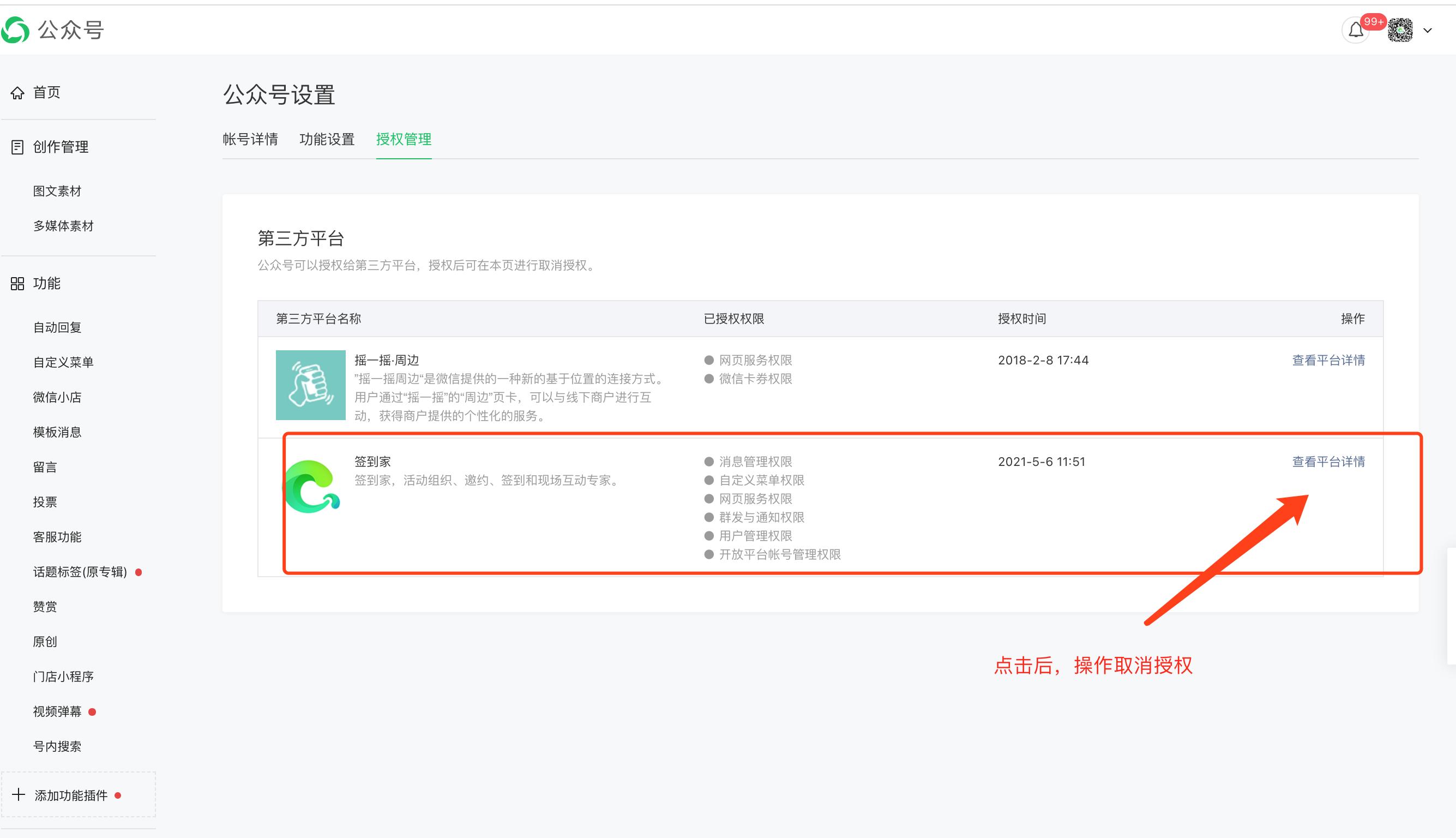This screenshot has height=838, width=1456.
Task: Click the 功能 grid icon
Action: [17, 284]
